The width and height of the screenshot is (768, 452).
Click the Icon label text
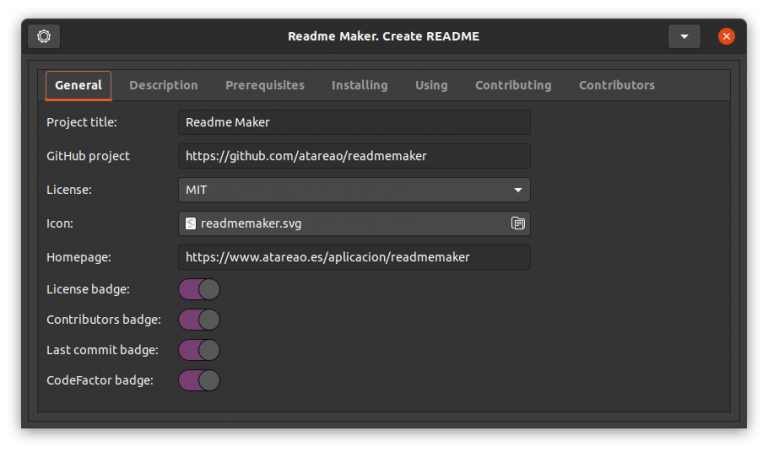click(x=60, y=224)
